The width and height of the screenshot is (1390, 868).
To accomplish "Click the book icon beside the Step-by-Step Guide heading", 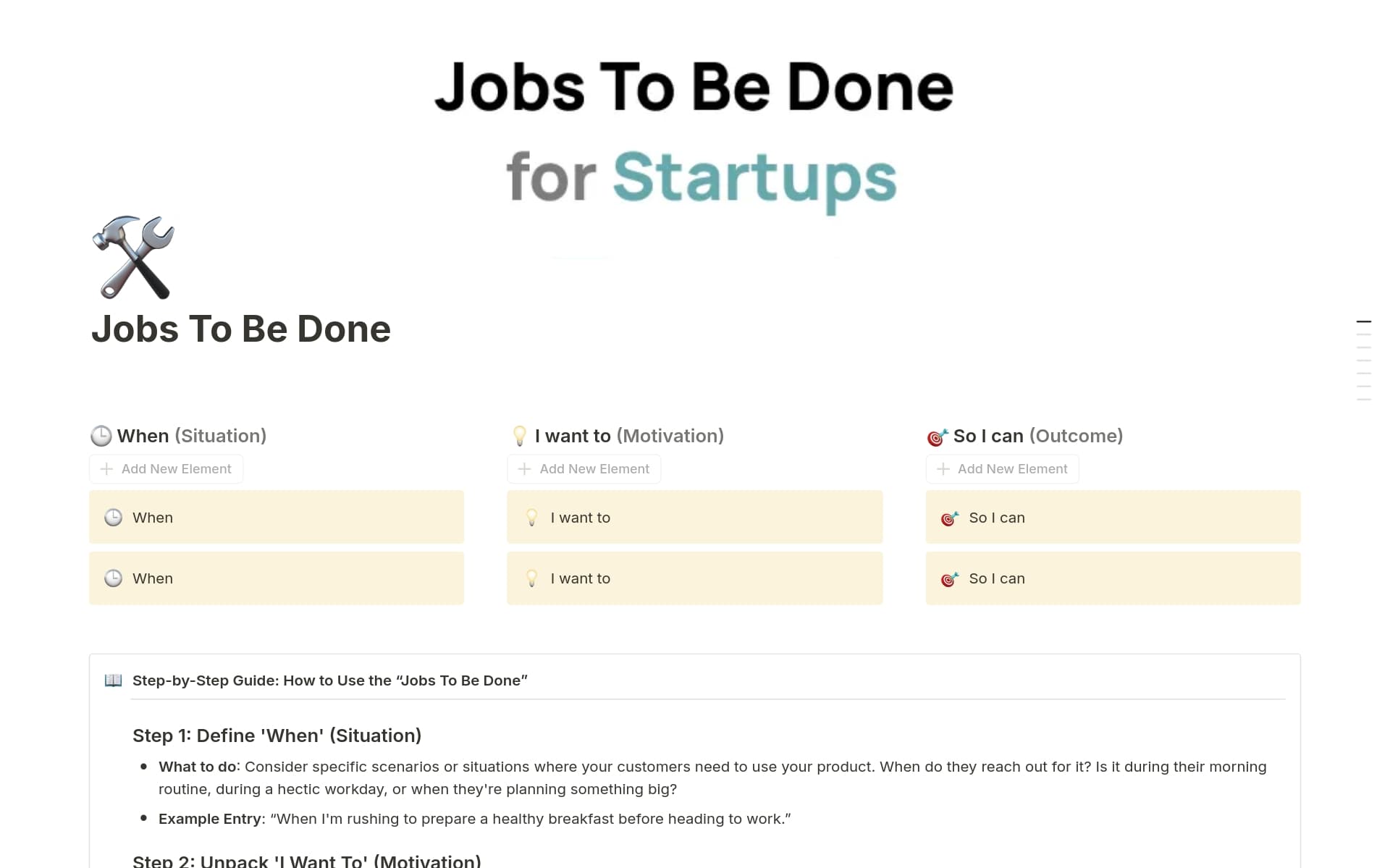I will (114, 681).
